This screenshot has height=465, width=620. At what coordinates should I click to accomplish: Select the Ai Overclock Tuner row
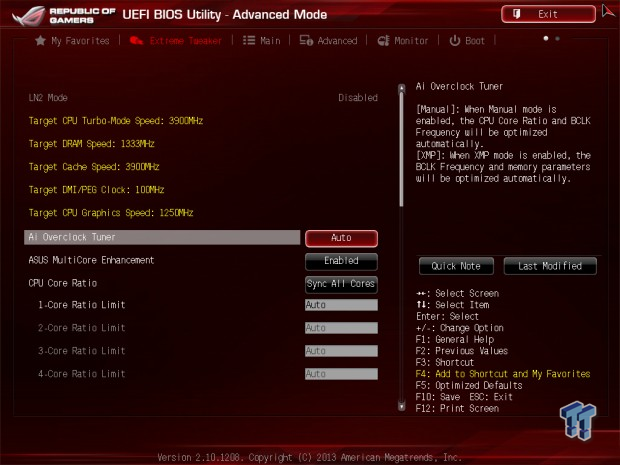point(162,238)
